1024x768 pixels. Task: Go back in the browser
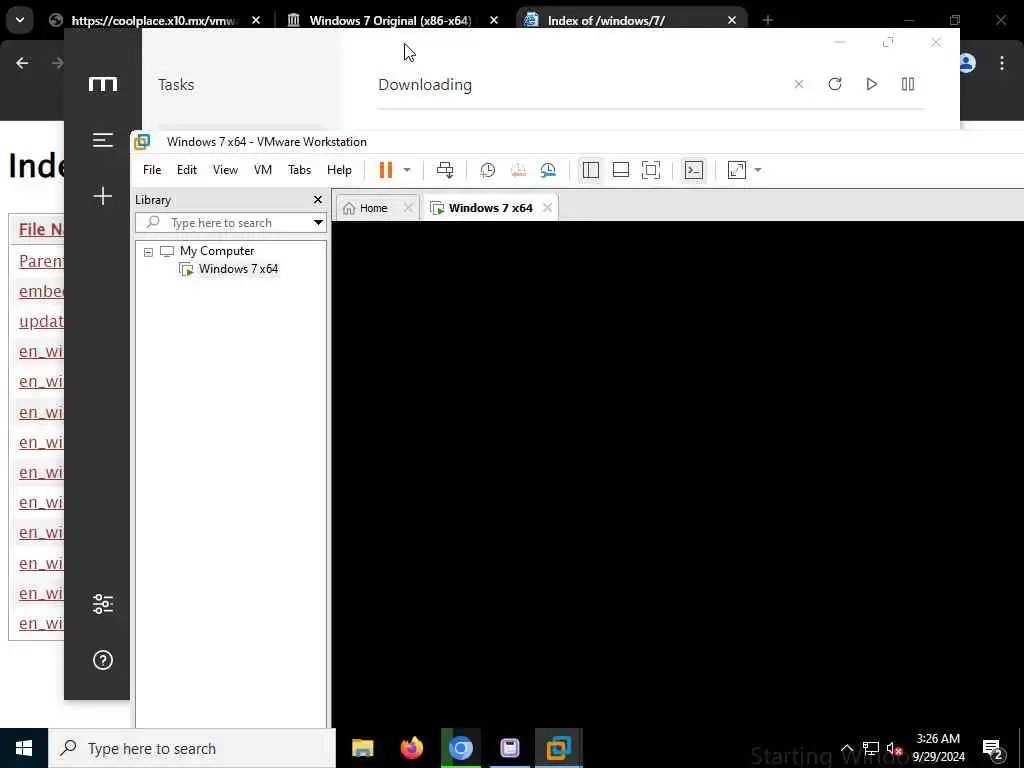pyautogui.click(x=22, y=63)
